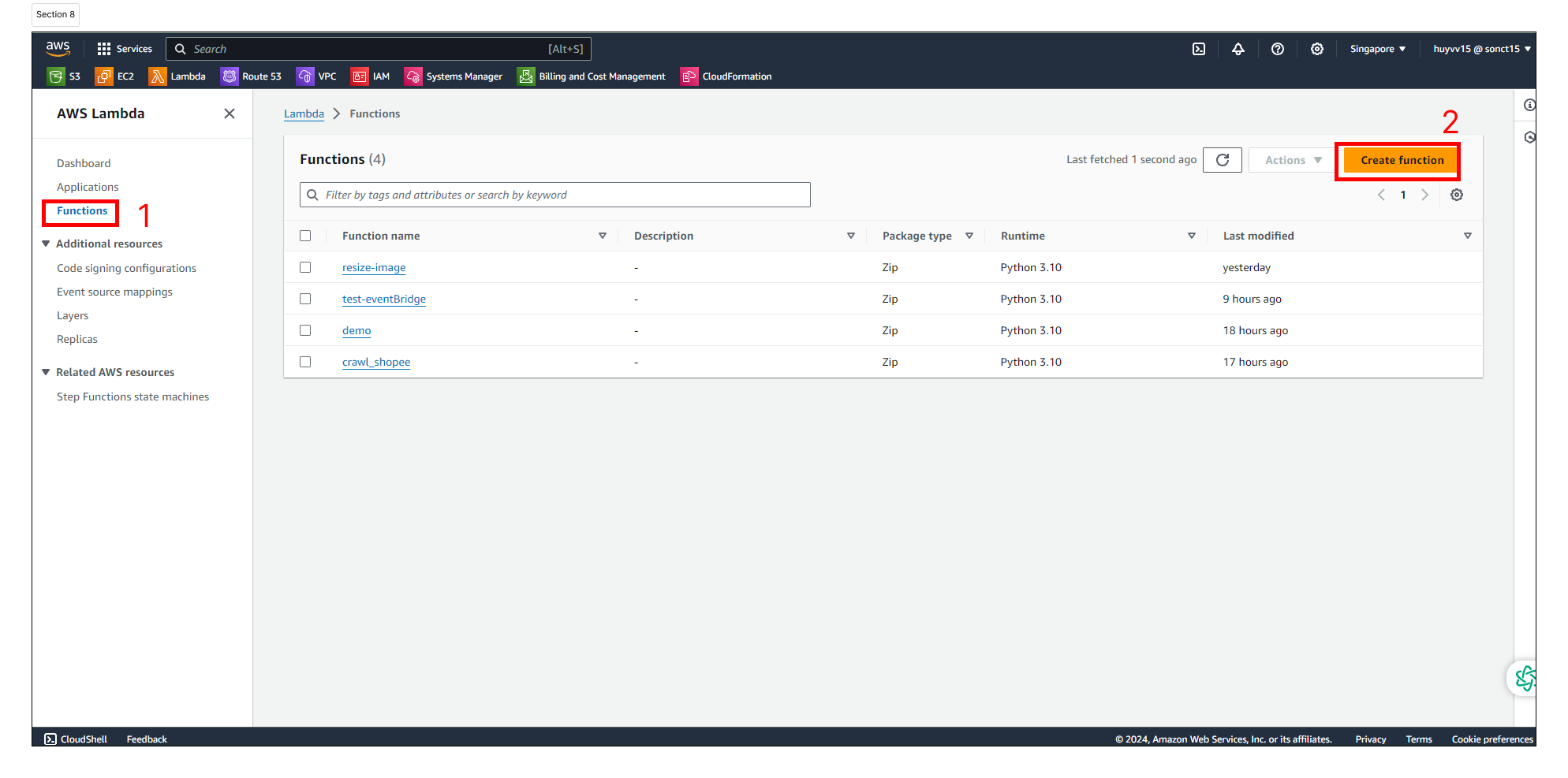This screenshot has width=1568, height=778.
Task: Open the Actions dropdown
Action: coord(1293,160)
